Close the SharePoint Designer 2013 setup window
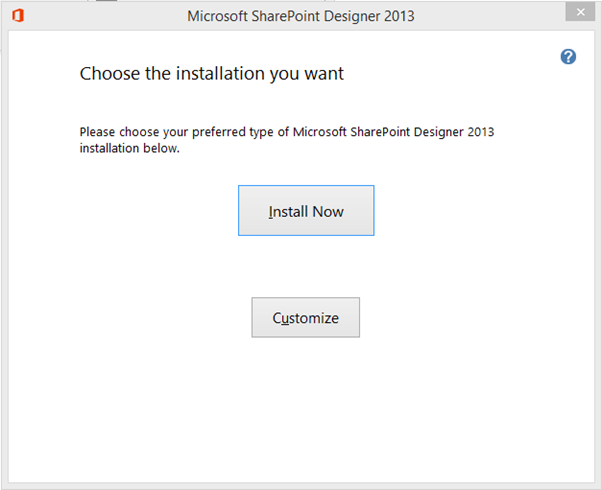 point(580,12)
